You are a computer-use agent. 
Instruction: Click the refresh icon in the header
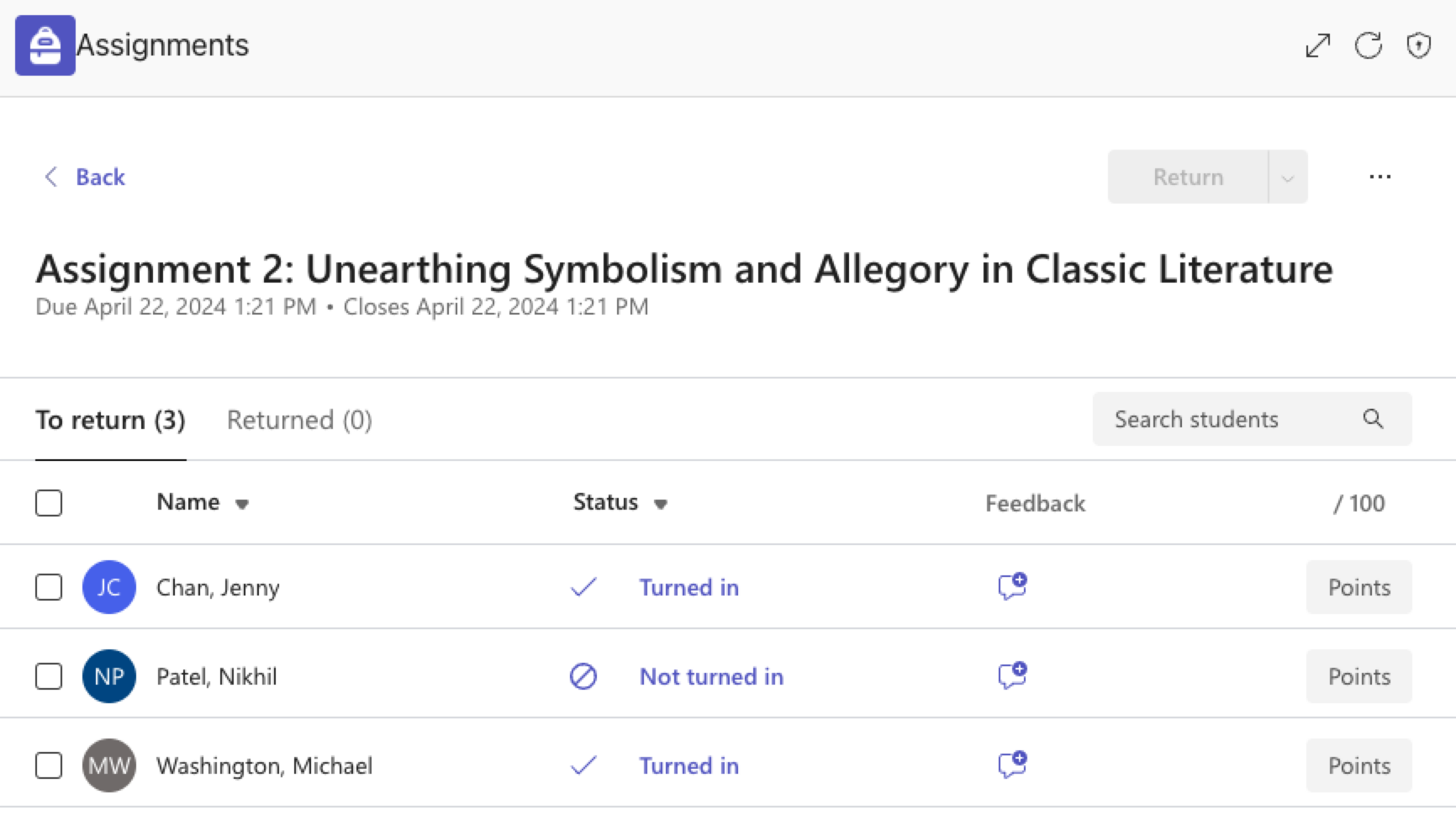[1369, 45]
